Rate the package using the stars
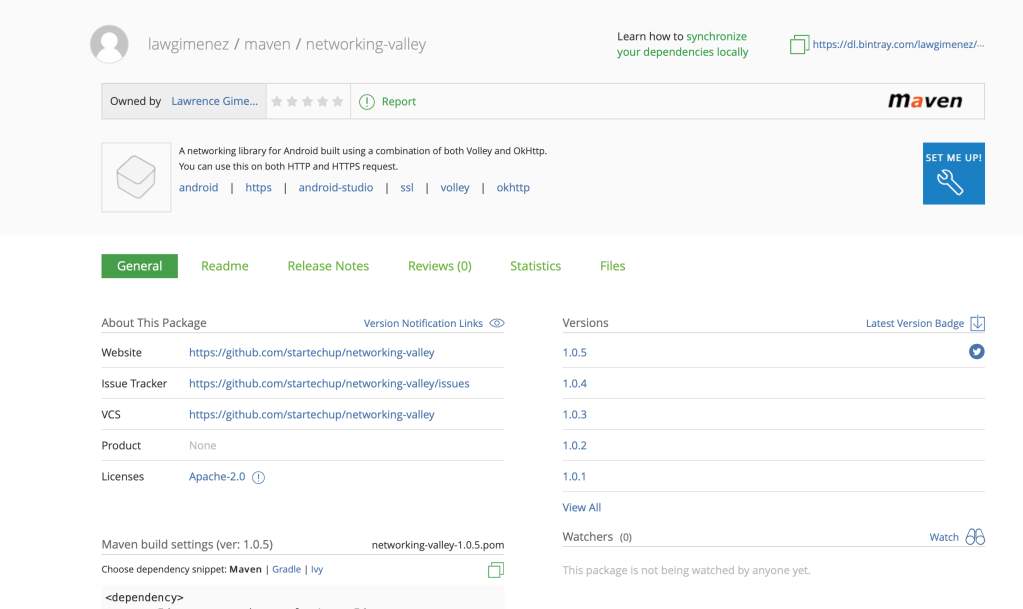 click(x=308, y=101)
